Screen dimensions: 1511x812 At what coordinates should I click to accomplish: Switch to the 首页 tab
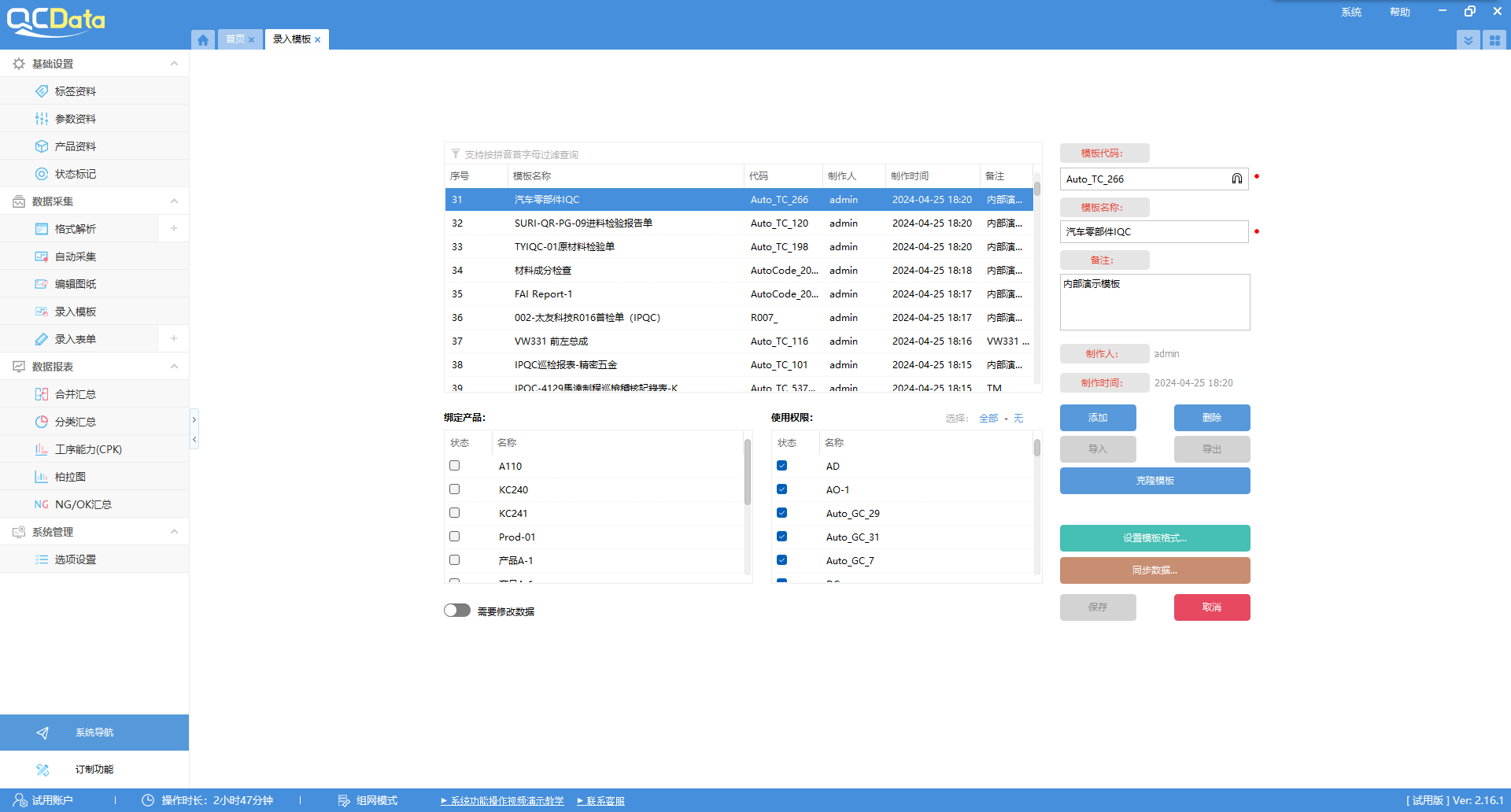pyautogui.click(x=235, y=39)
